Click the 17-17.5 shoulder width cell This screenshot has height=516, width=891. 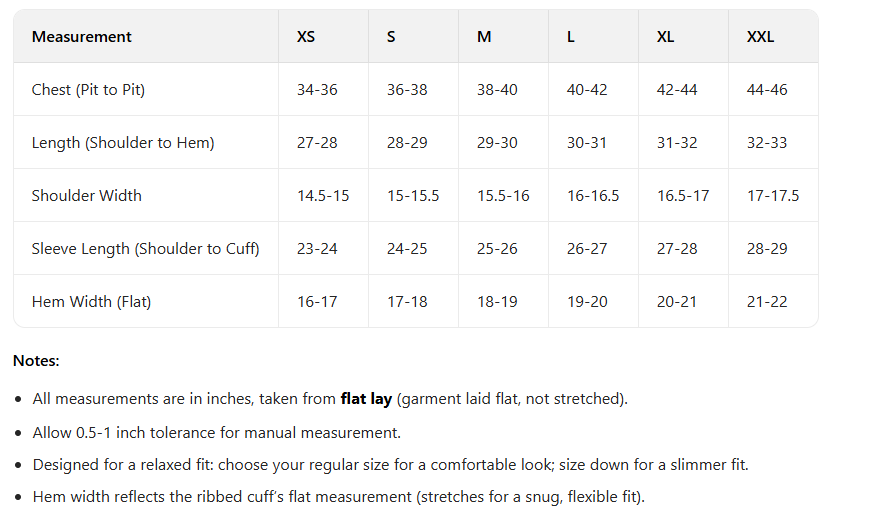coord(773,196)
